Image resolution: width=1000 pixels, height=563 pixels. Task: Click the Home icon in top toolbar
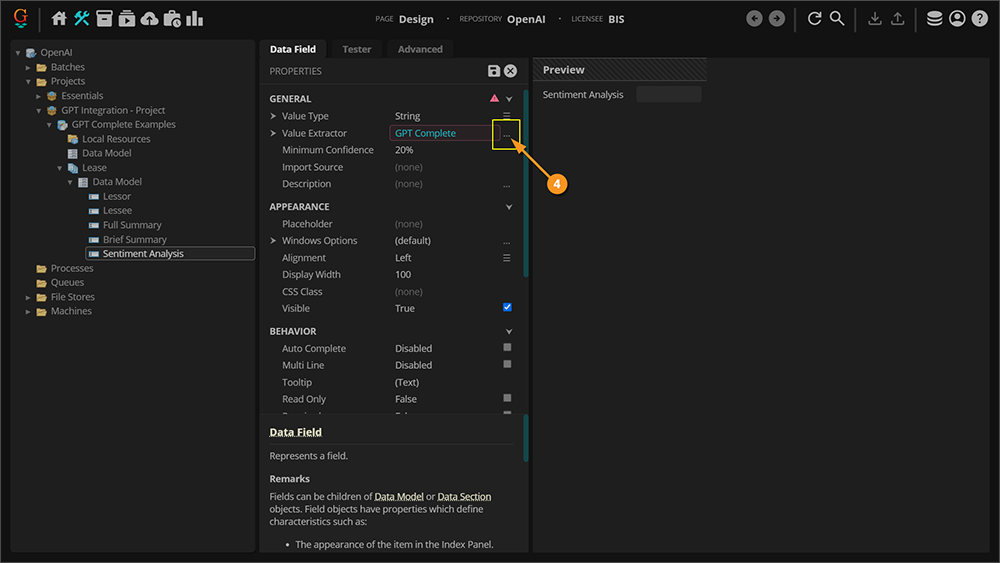[59, 18]
